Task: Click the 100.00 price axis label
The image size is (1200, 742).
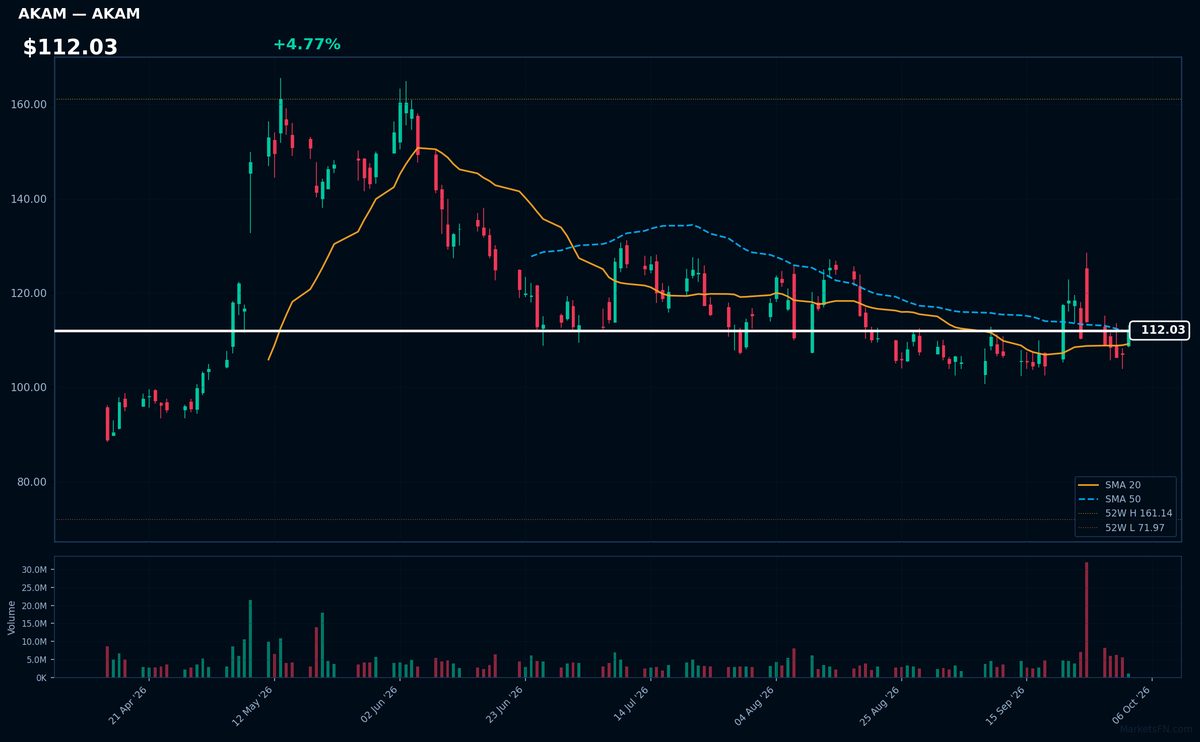Action: tap(29, 387)
